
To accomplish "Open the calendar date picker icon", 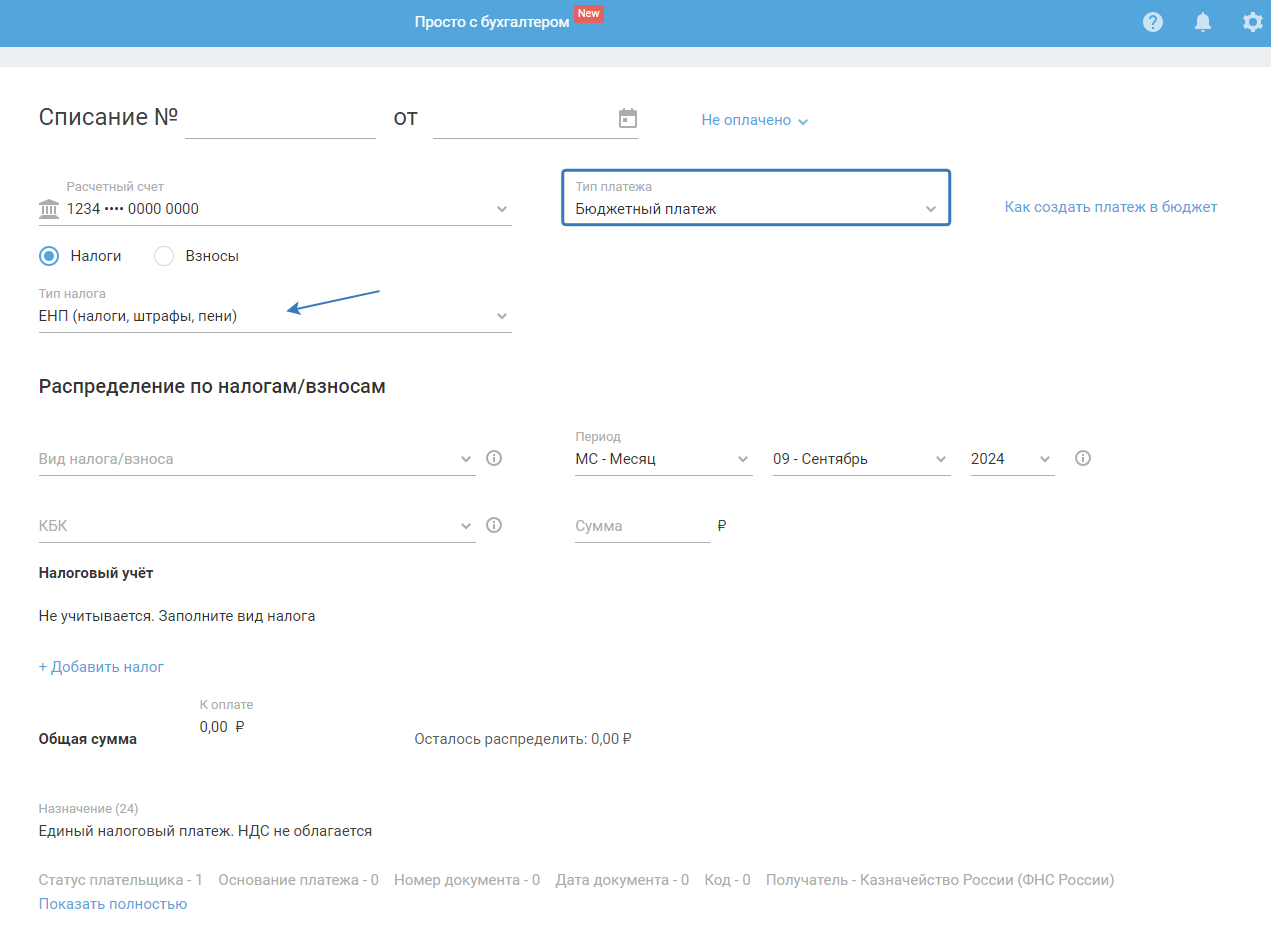I will pyautogui.click(x=628, y=118).
